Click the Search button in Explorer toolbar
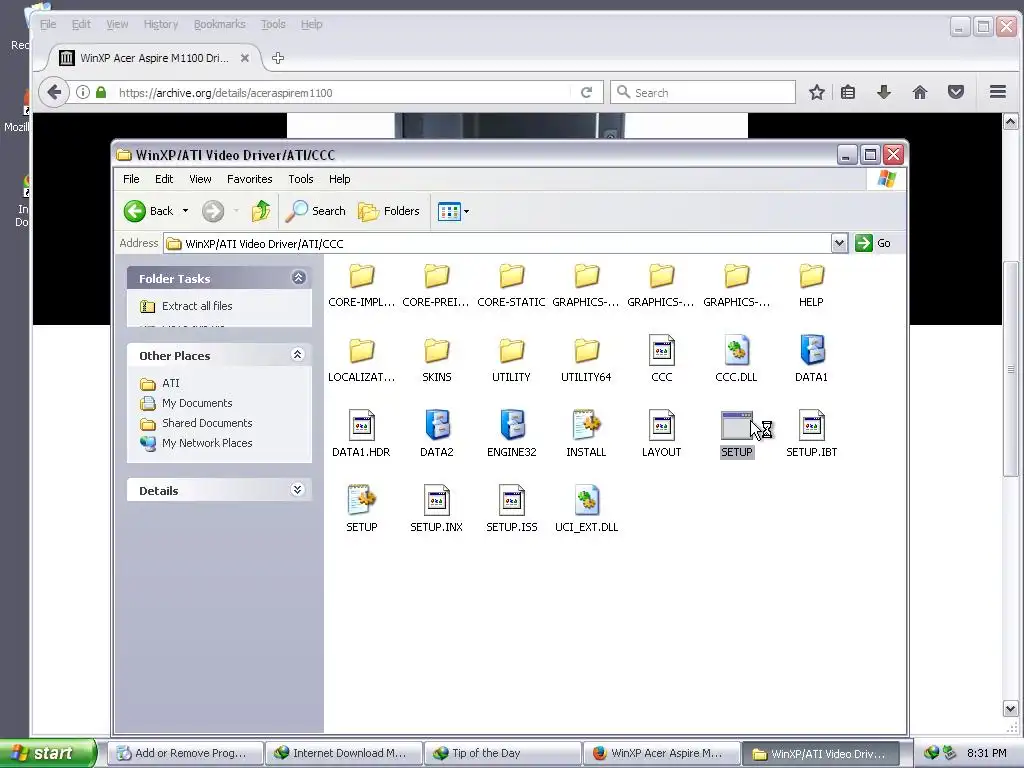This screenshot has width=1024, height=768. click(x=316, y=211)
